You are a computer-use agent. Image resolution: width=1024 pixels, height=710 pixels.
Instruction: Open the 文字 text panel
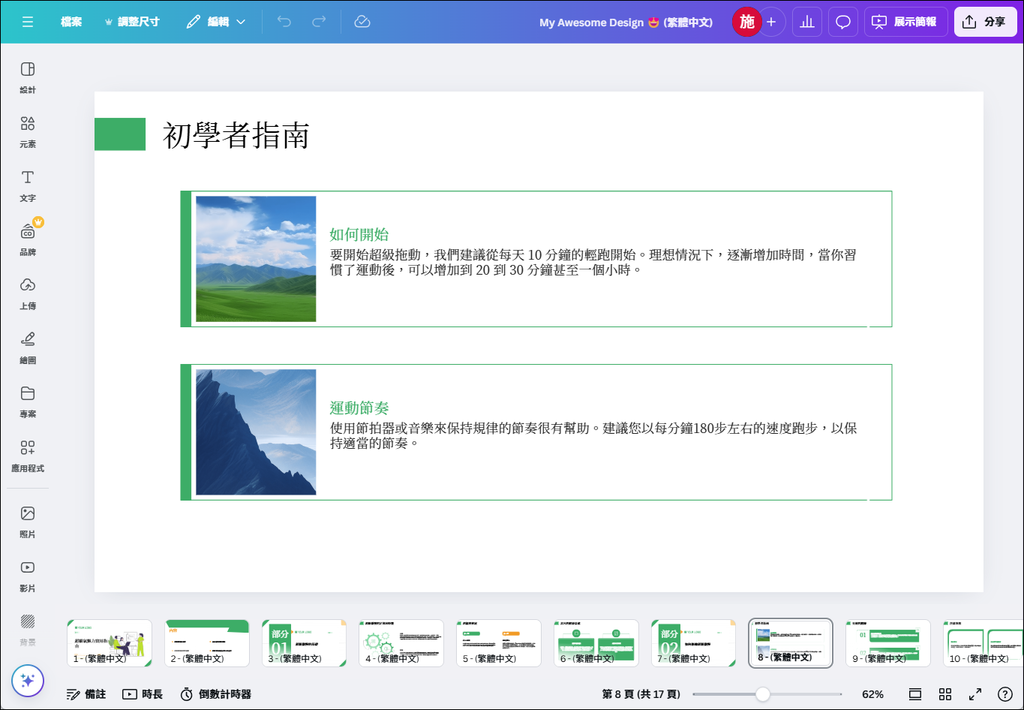click(x=27, y=186)
